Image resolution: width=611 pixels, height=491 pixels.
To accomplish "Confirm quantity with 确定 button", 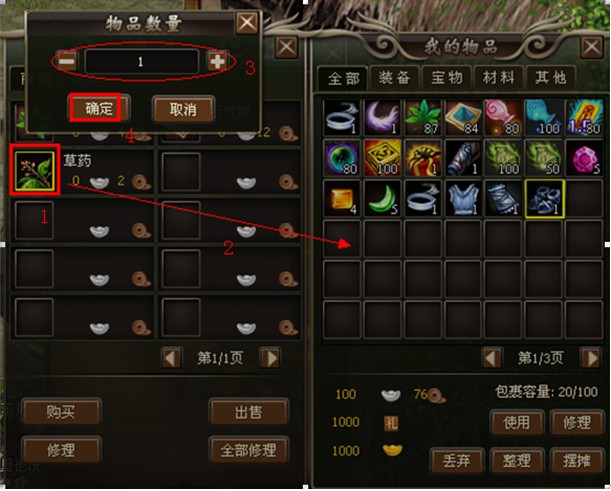I will (x=99, y=108).
